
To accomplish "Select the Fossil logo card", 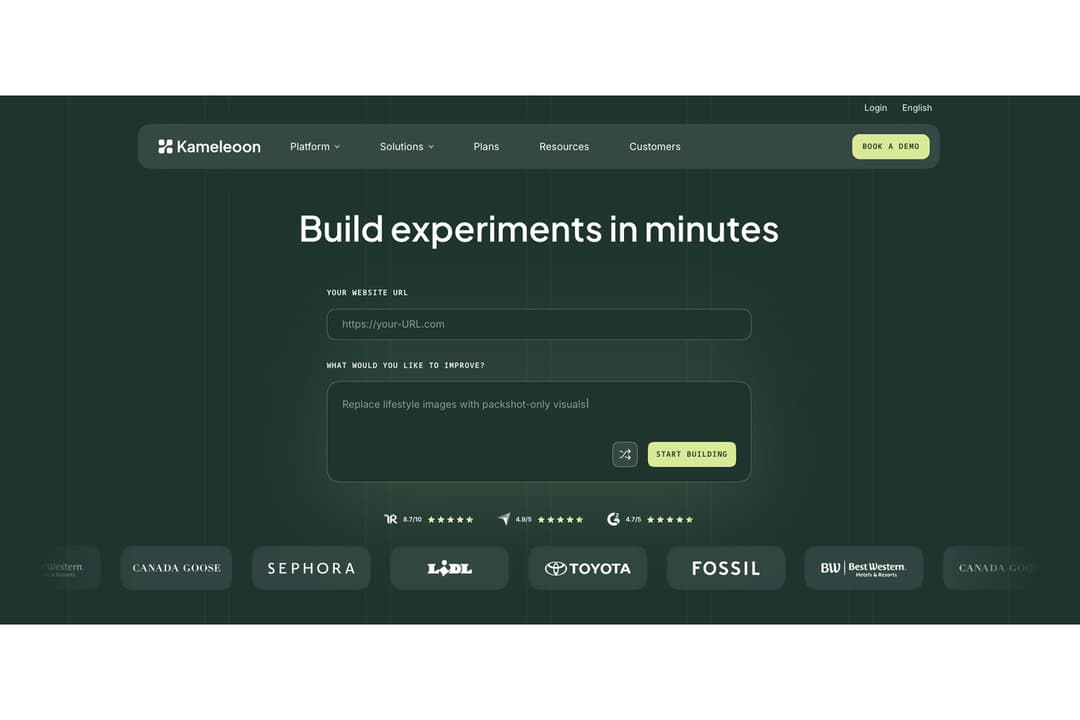I will [x=726, y=568].
